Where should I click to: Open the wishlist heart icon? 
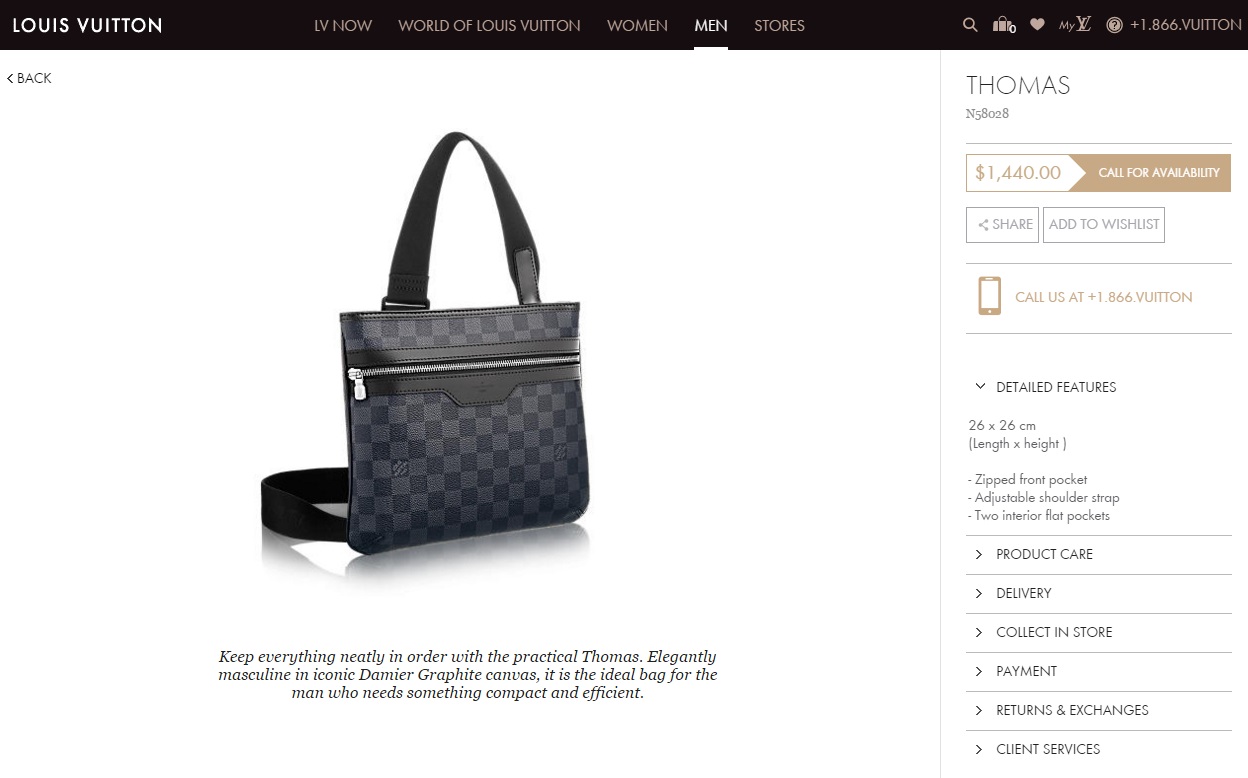(1037, 25)
